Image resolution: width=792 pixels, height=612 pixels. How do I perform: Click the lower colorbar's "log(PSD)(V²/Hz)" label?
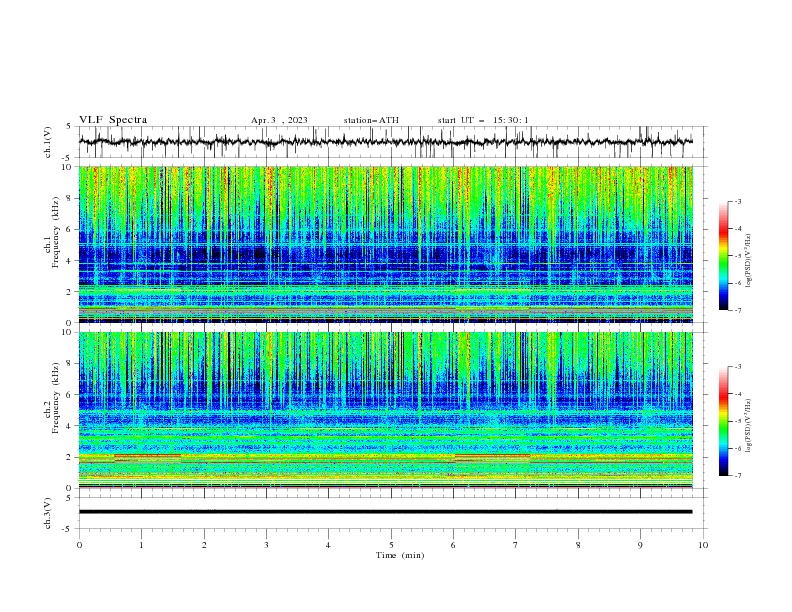[x=748, y=425]
